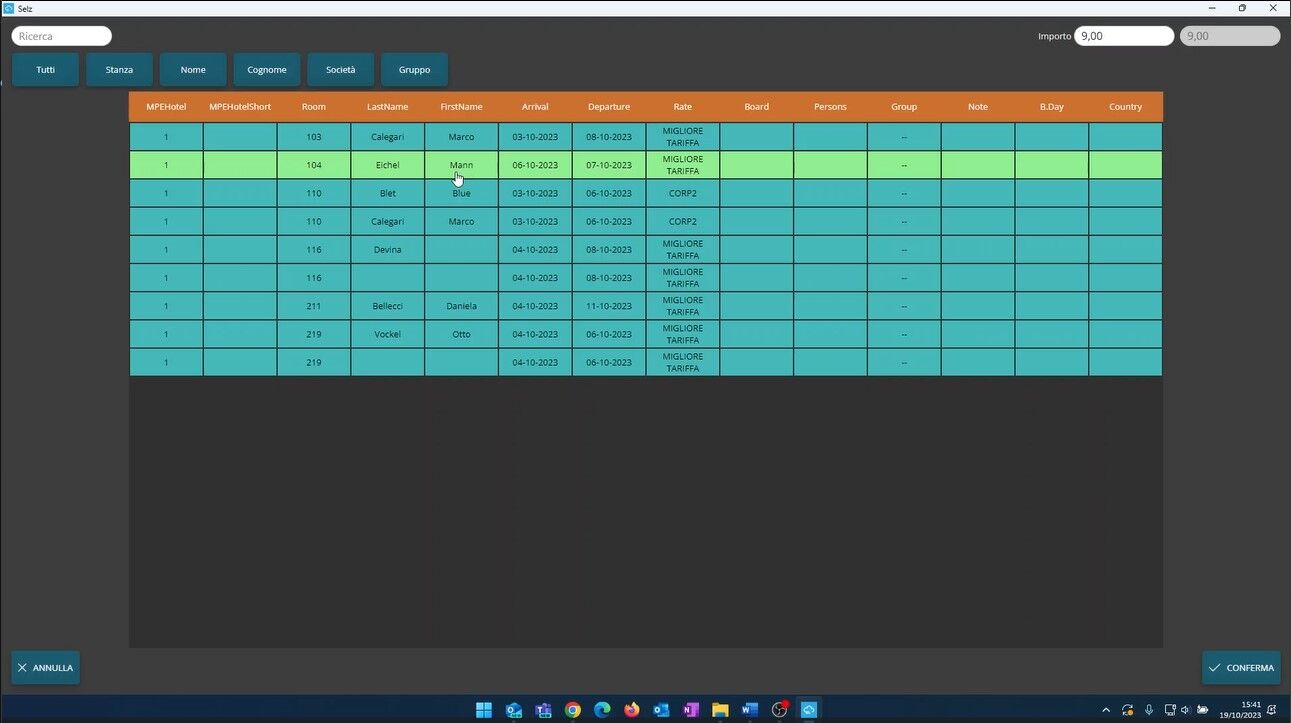
Task: Choose the Società filter
Action: click(x=341, y=70)
